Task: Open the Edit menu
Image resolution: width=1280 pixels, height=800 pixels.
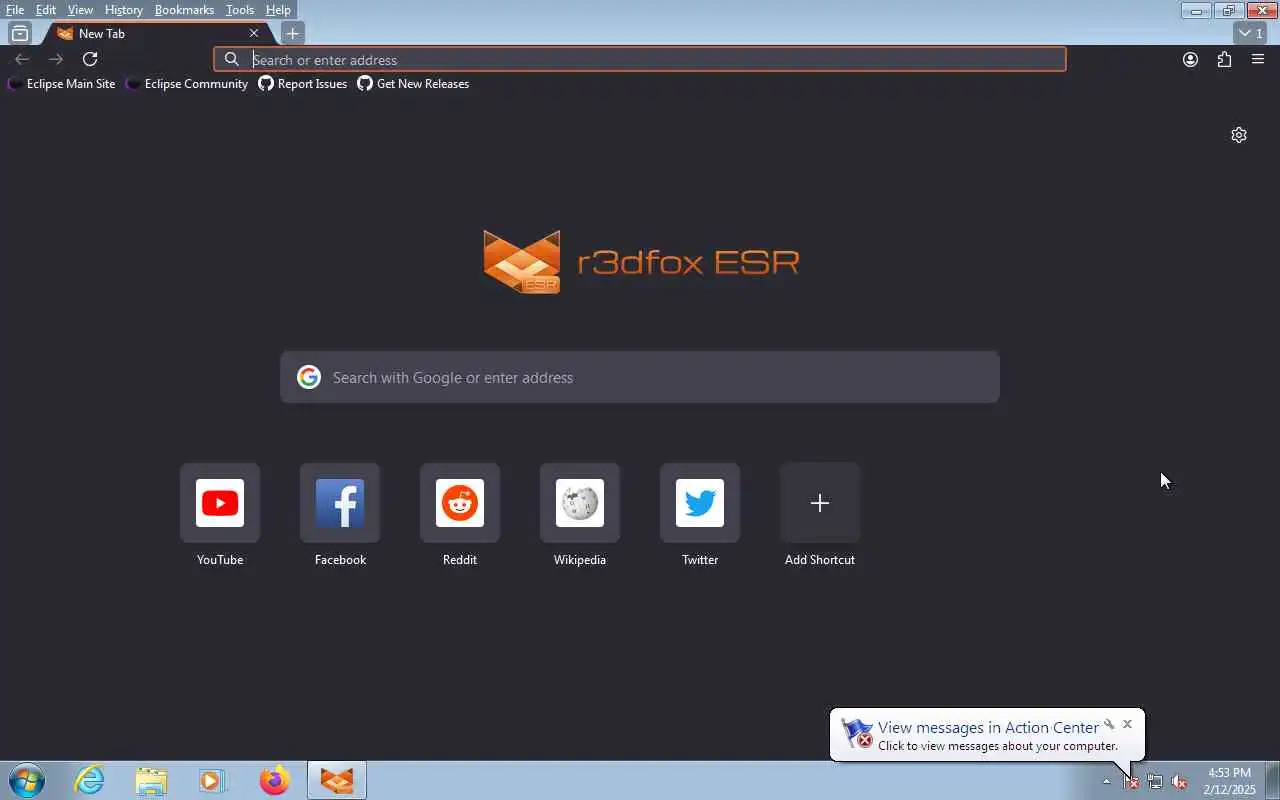Action: click(x=46, y=9)
